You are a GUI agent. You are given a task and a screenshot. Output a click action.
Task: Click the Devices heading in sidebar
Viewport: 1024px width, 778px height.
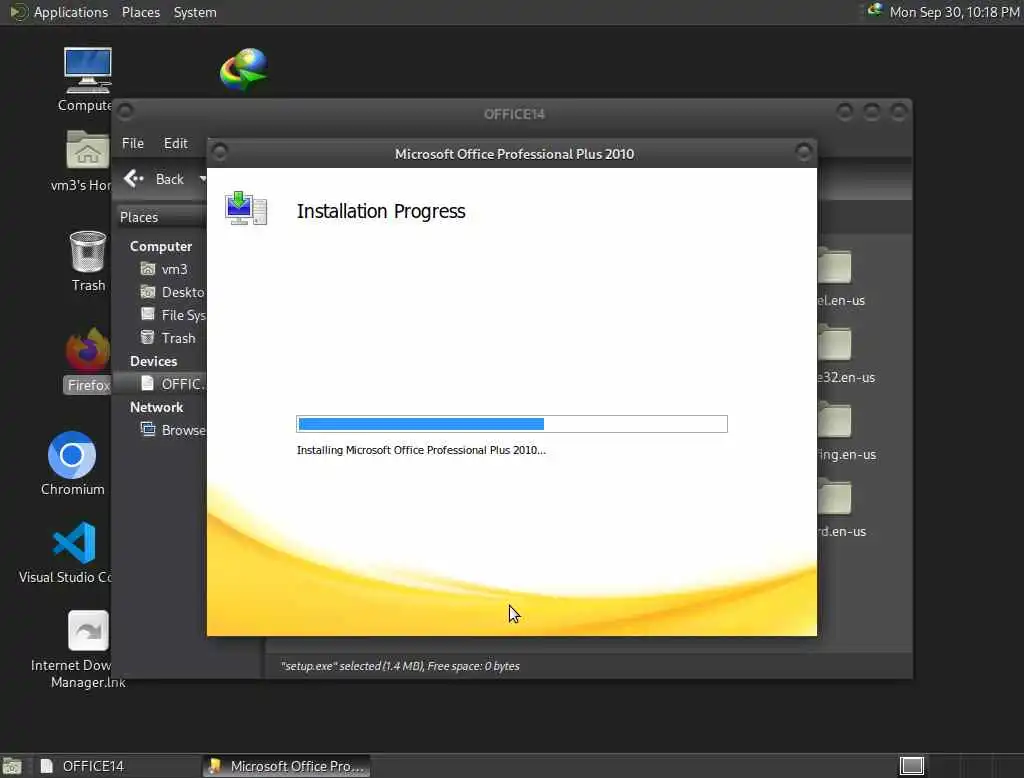153,361
